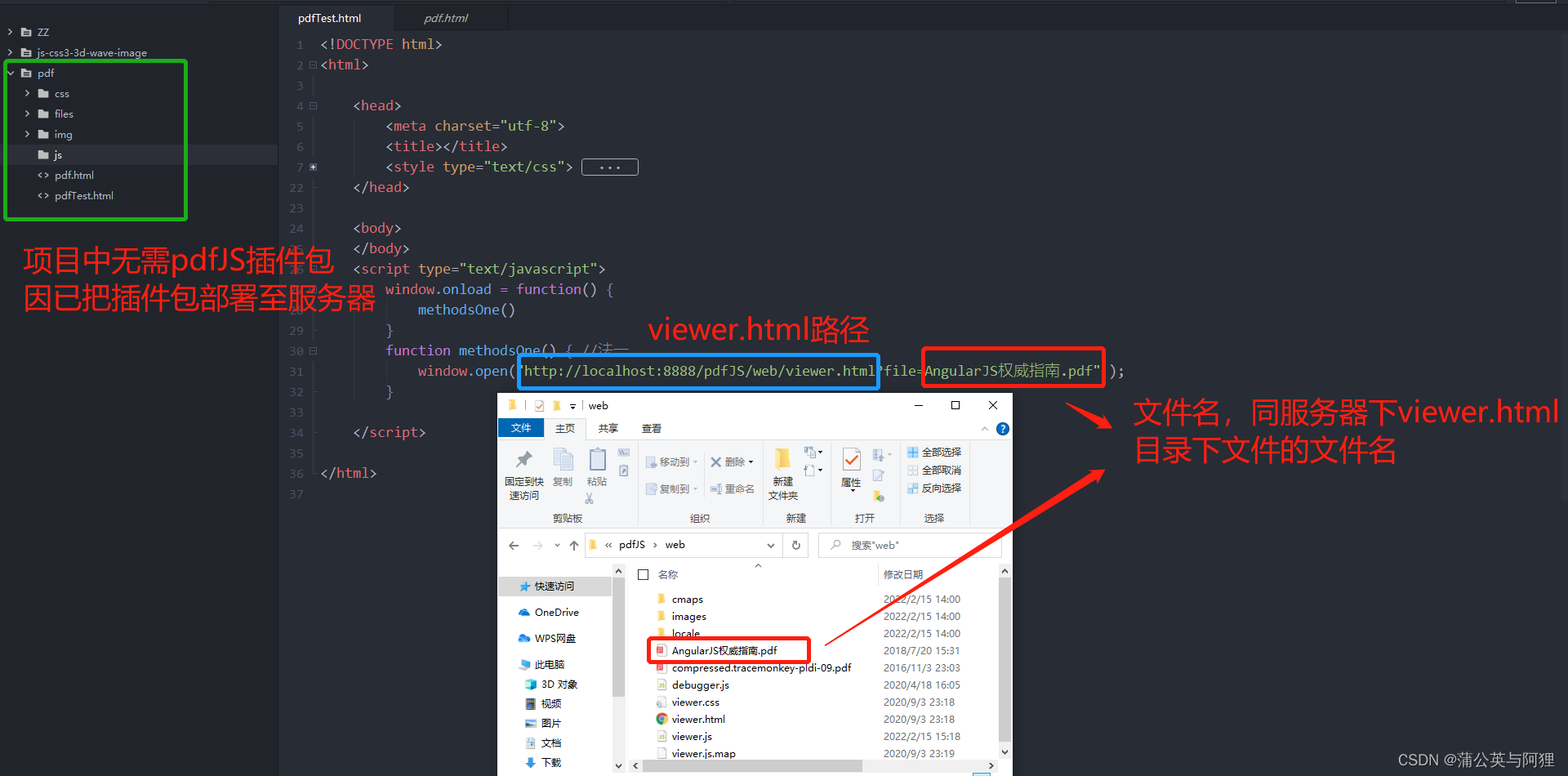Select 下载 folder in the navigation pane
This screenshot has width=1568, height=776.
click(x=544, y=762)
